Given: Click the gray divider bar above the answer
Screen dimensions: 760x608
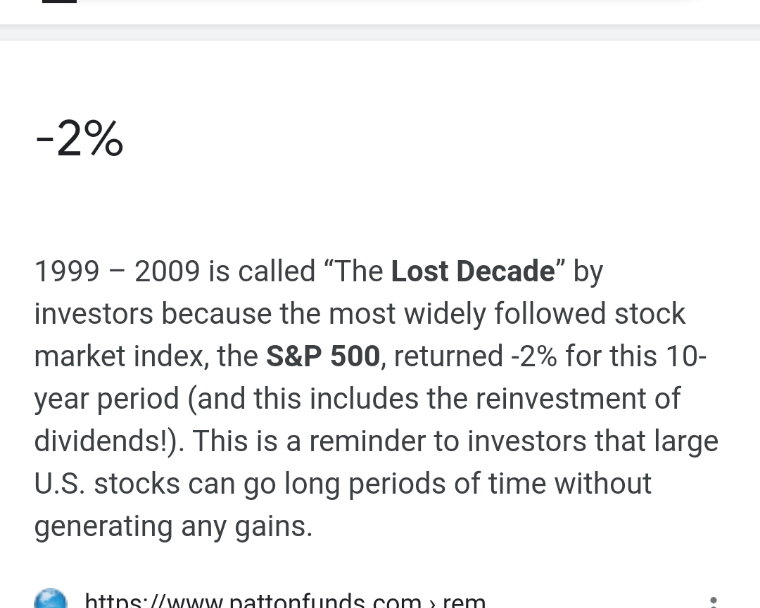Looking at the screenshot, I should point(380,32).
